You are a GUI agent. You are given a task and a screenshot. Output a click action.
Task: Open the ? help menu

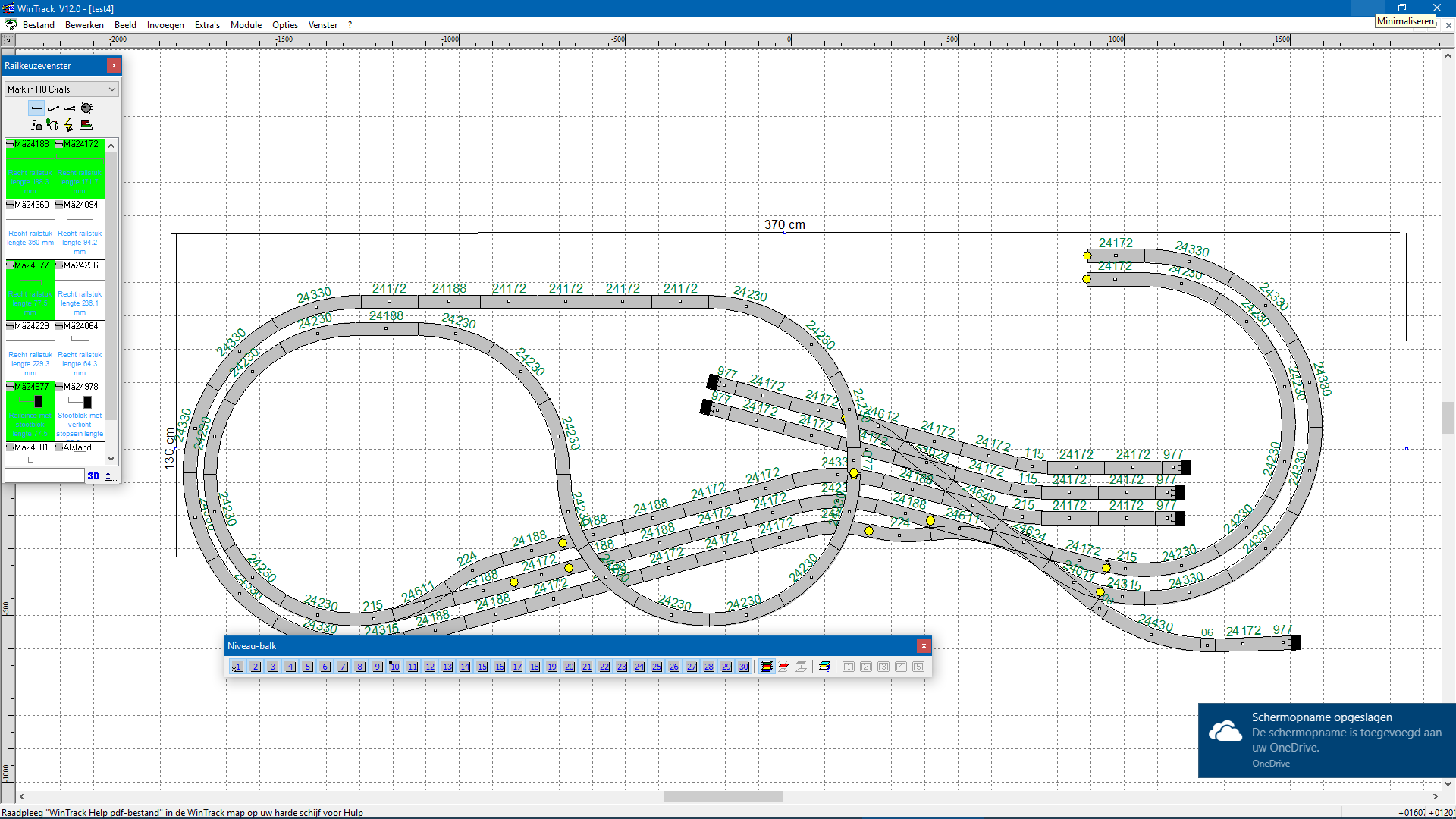(x=350, y=25)
